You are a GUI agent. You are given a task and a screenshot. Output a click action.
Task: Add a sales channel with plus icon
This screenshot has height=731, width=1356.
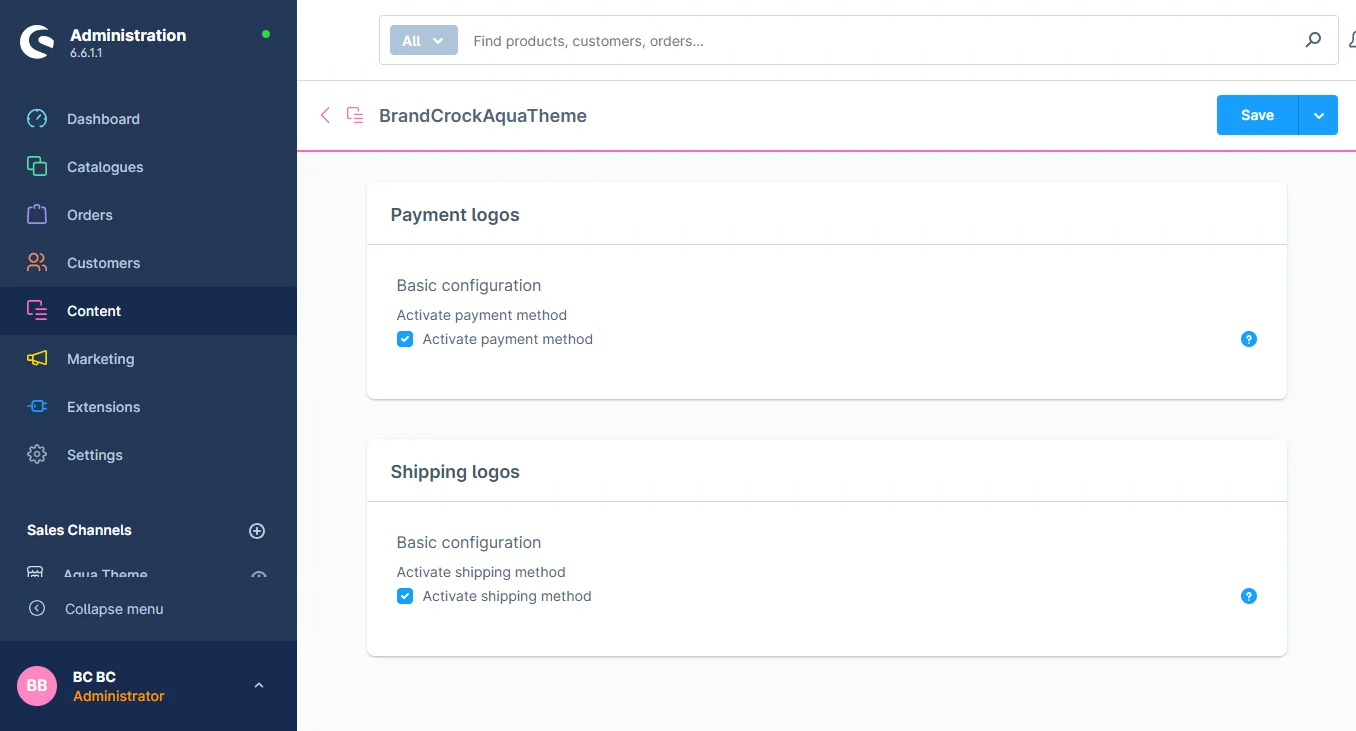[257, 531]
